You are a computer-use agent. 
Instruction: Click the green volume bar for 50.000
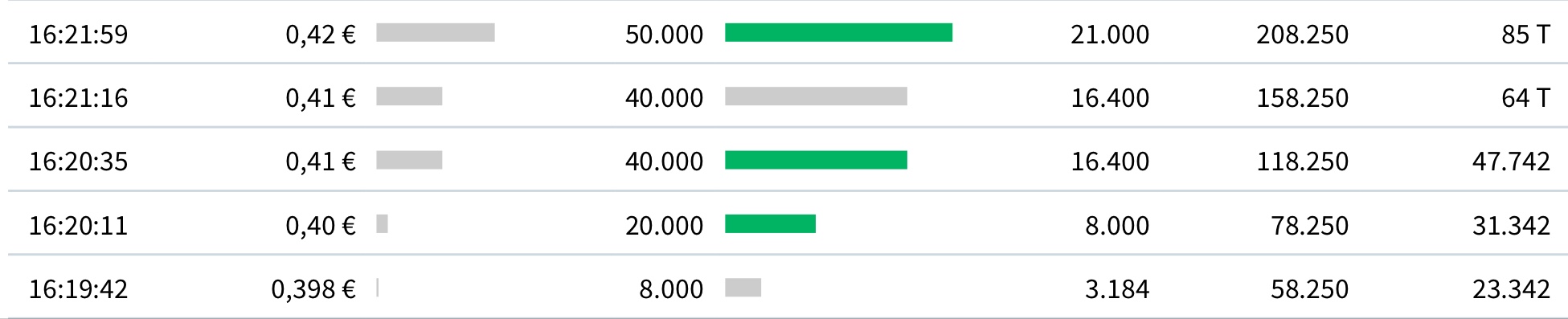click(x=838, y=32)
